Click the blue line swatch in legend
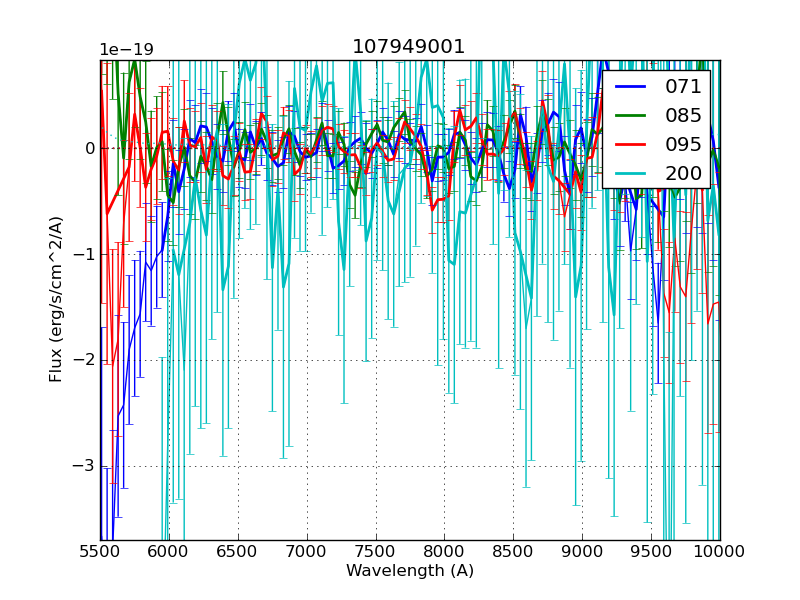 [630, 87]
